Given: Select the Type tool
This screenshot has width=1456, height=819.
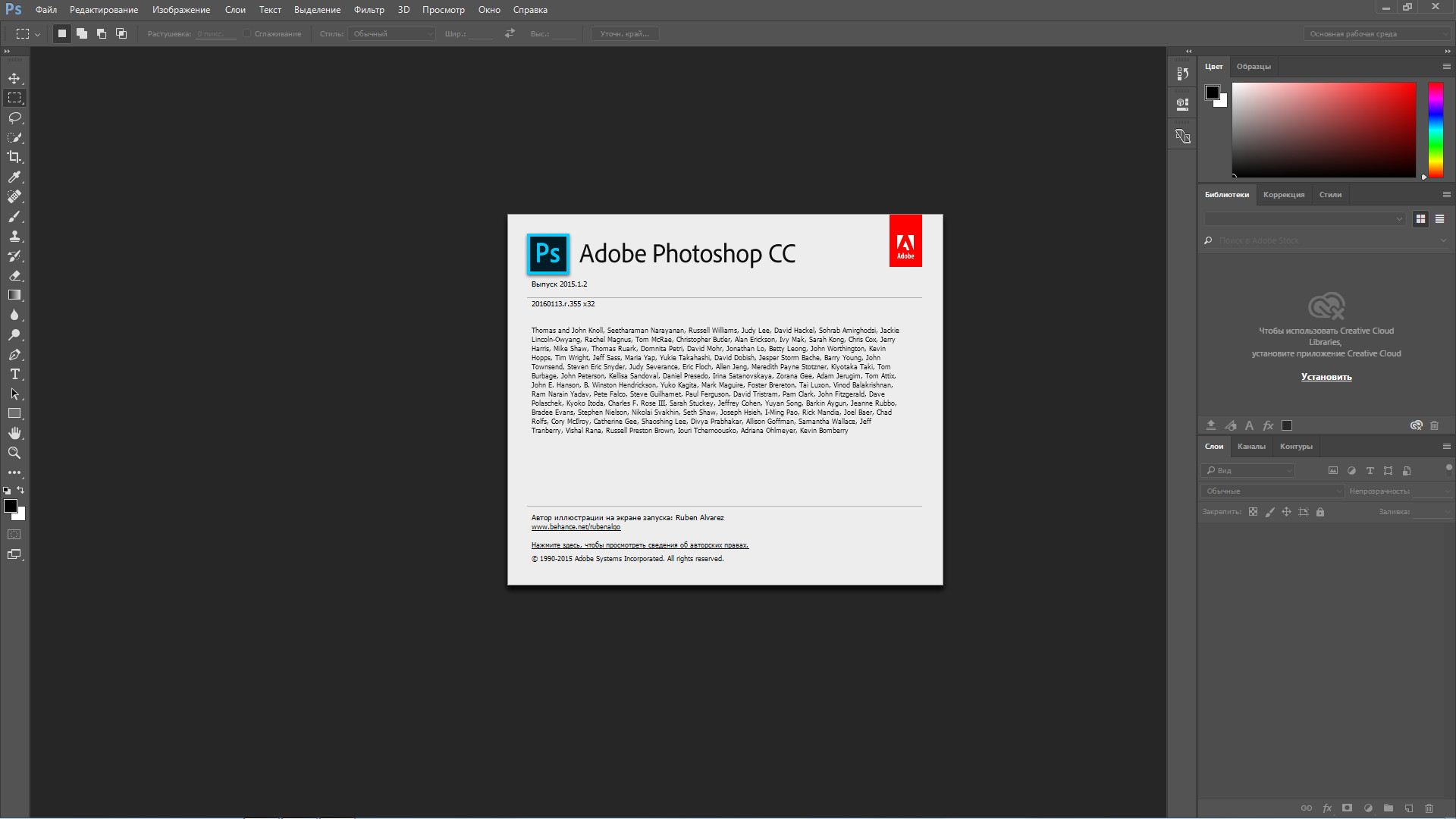Looking at the screenshot, I should (14, 374).
